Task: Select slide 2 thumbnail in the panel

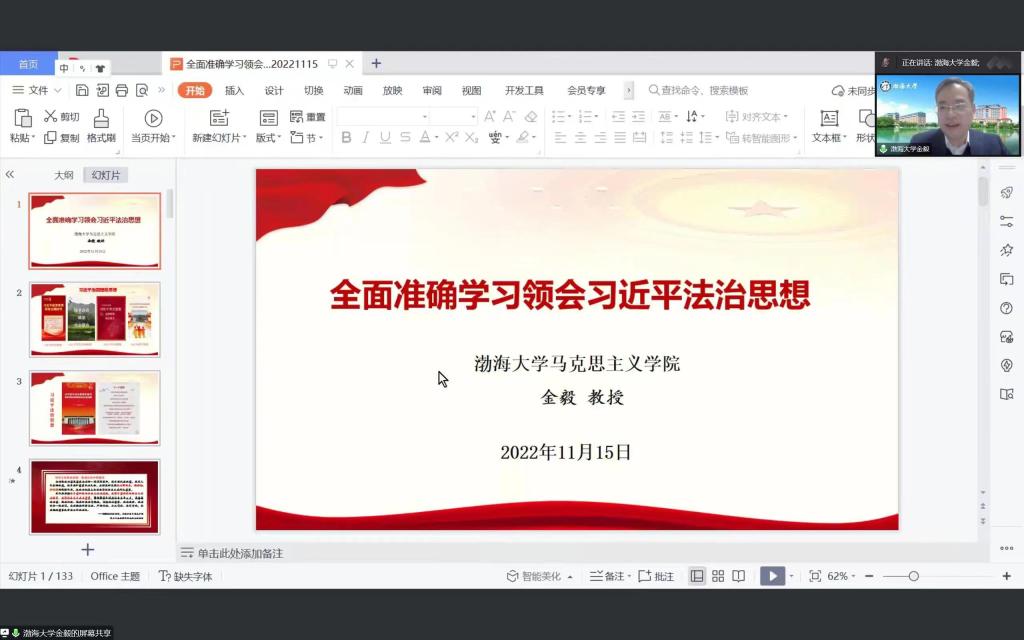Action: (x=95, y=319)
